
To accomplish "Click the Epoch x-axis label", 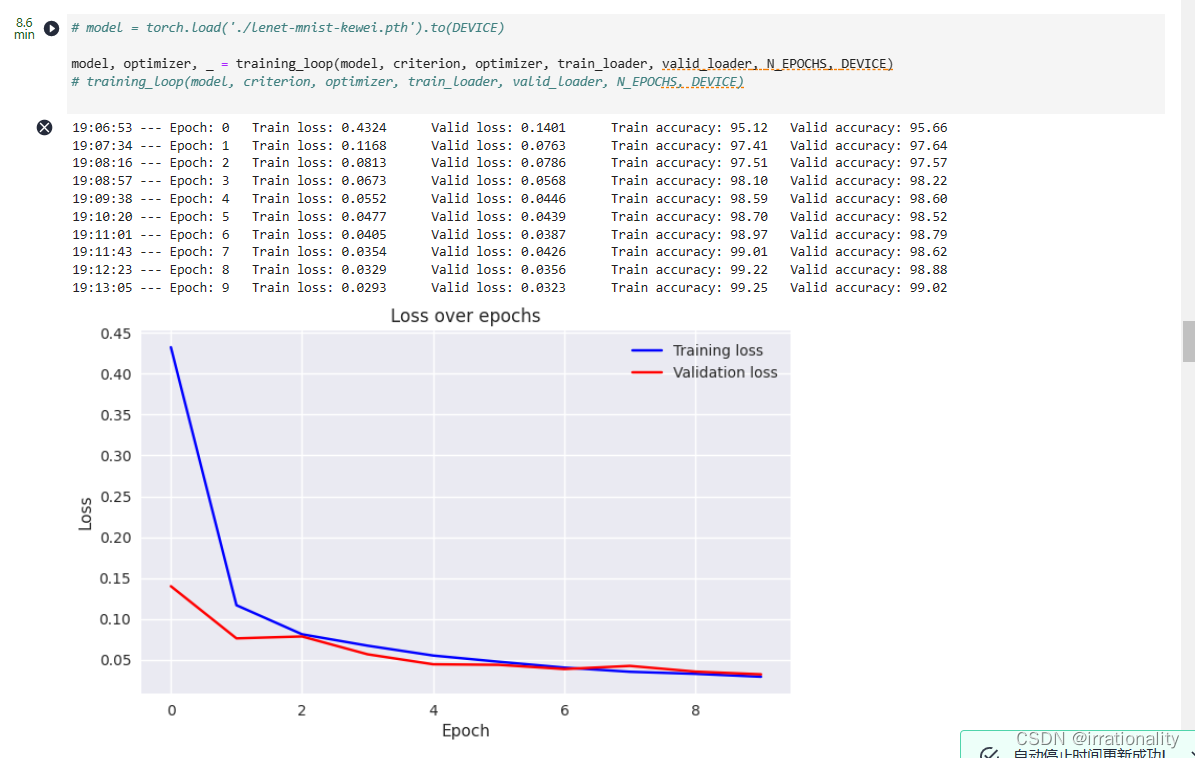I will tap(466, 731).
